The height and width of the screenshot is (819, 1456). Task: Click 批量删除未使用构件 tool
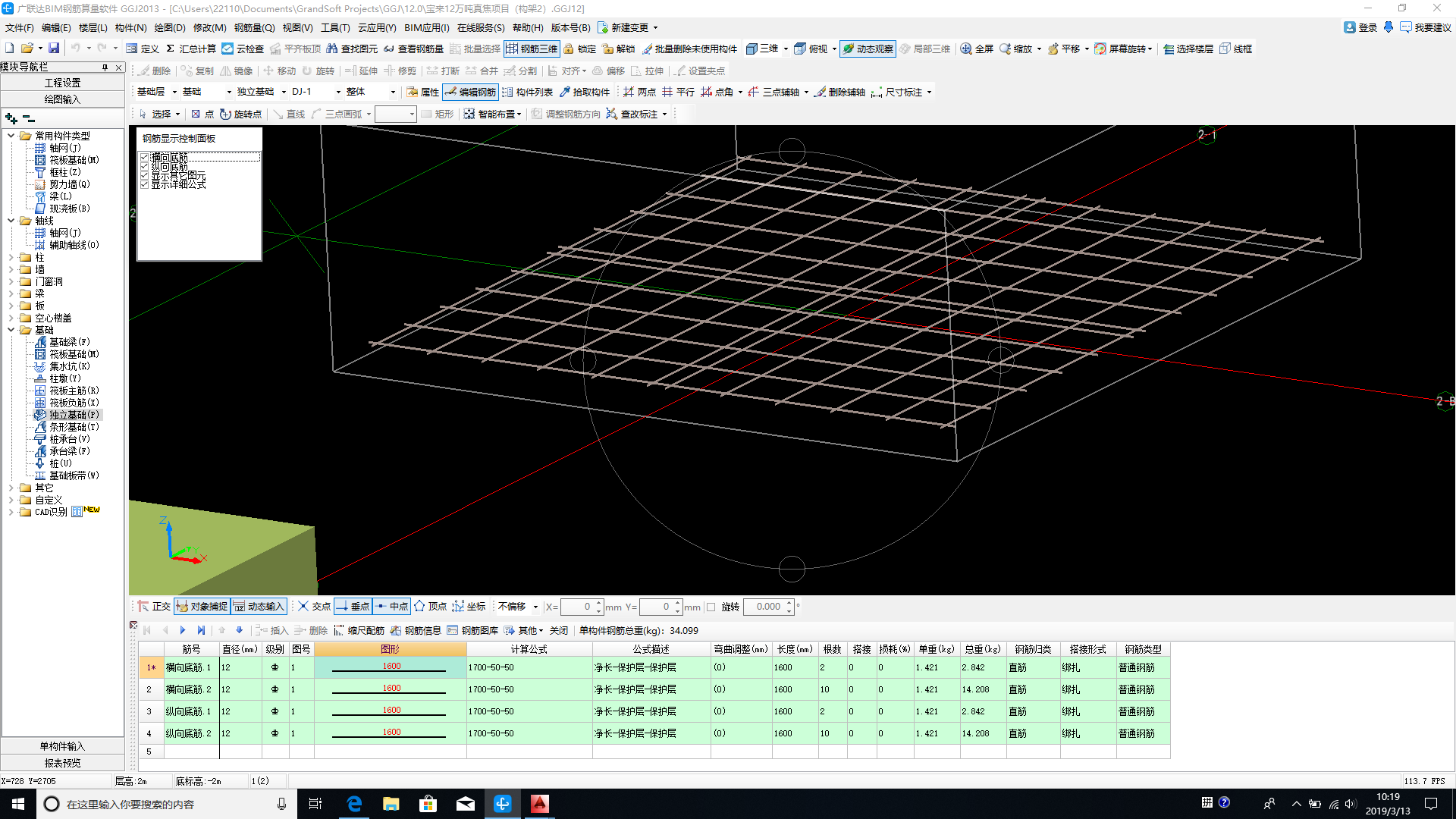coord(689,49)
